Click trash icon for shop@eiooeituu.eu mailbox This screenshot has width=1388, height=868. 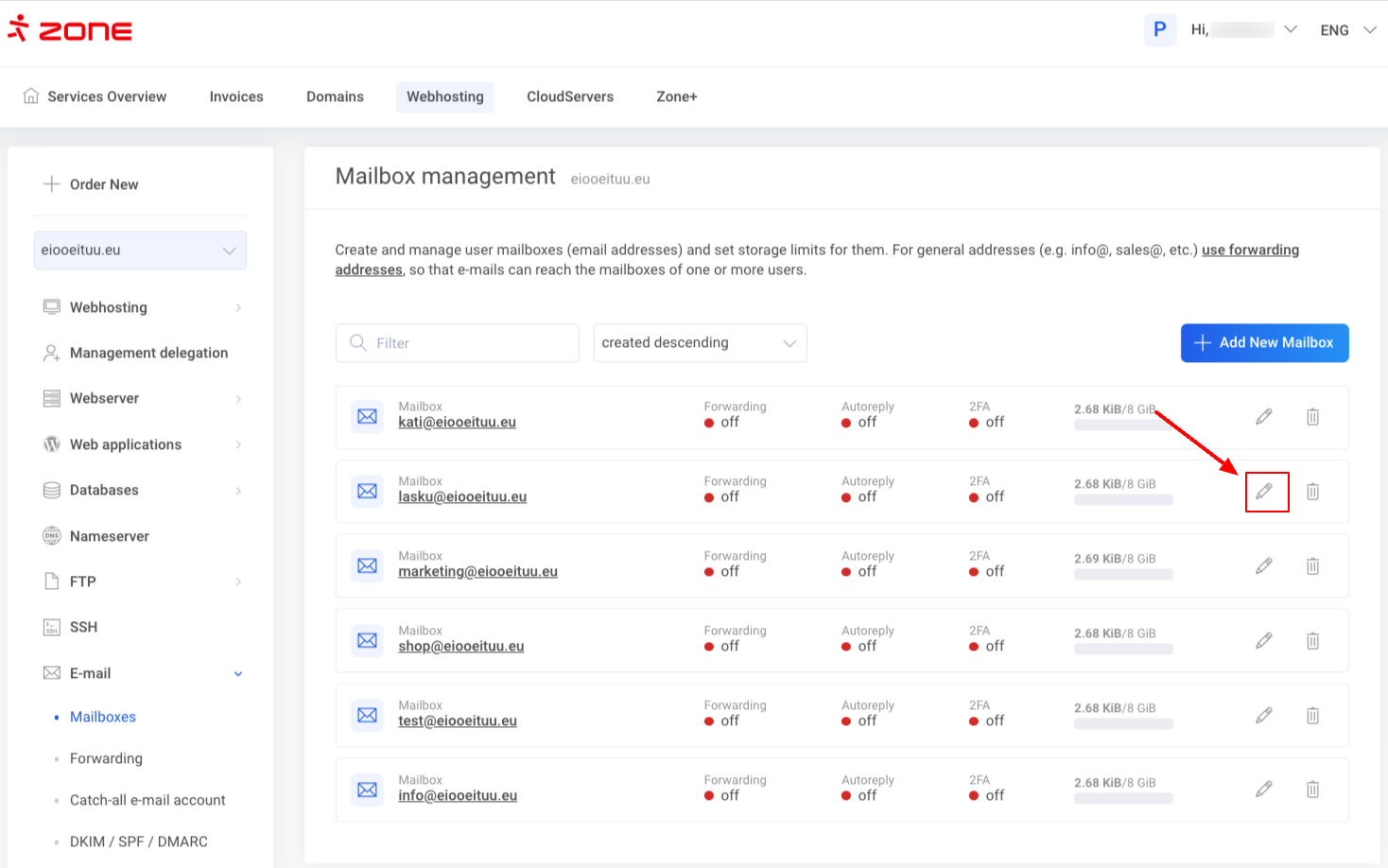point(1312,641)
